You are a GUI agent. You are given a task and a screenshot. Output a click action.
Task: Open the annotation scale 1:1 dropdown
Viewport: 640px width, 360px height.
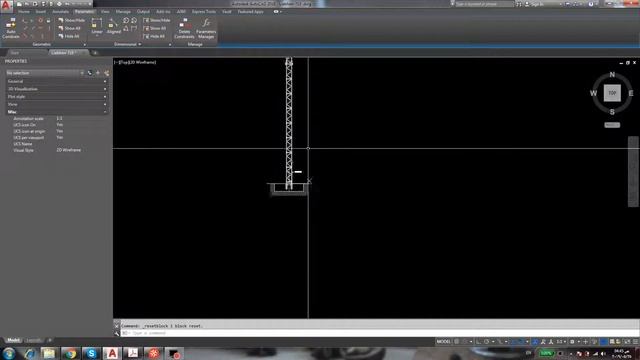[561, 342]
